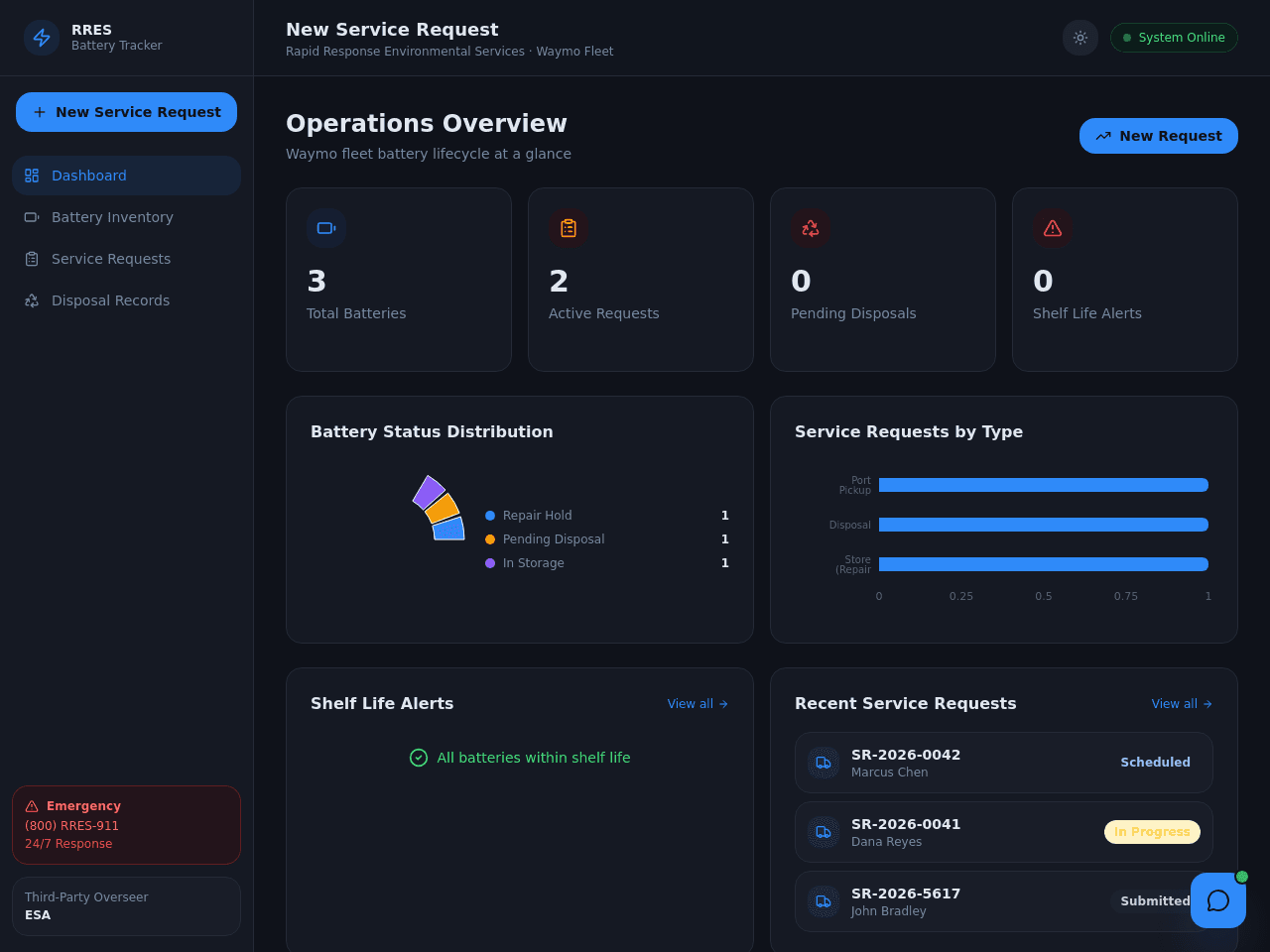The height and width of the screenshot is (952, 1270).
Task: Open request SR-2026-5617
Action: [x=1004, y=901]
